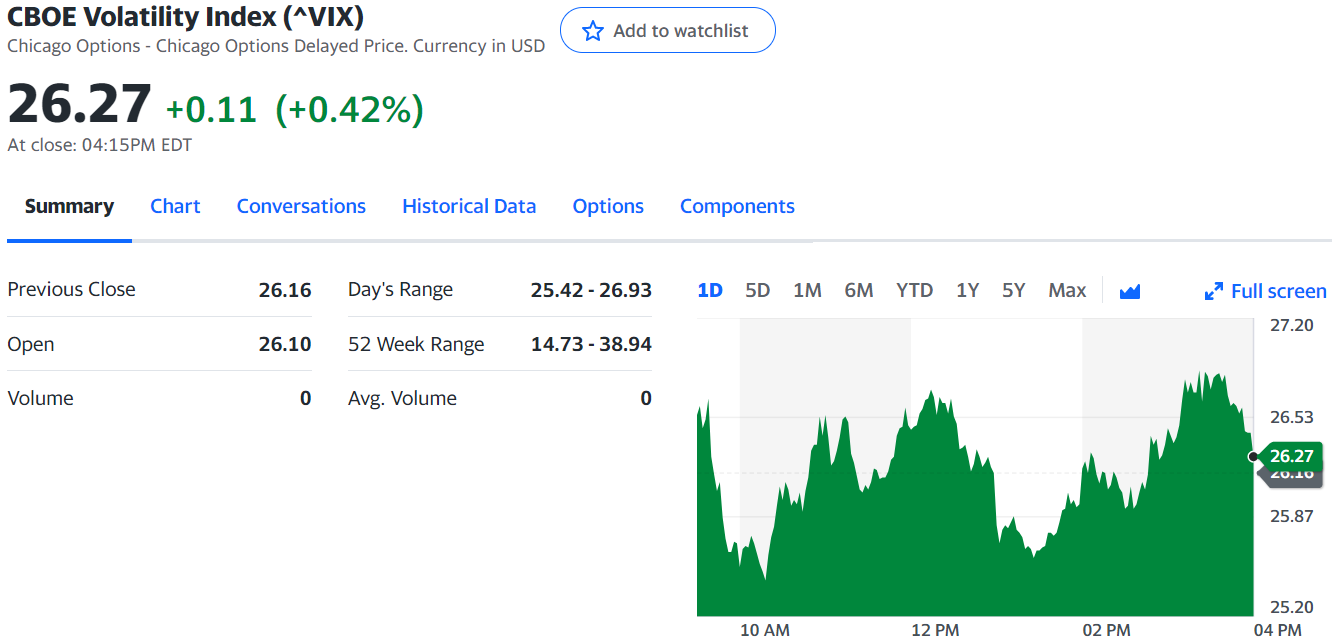Click the 27.20 y-axis label
This screenshot has height=642, width=1332.
point(1292,326)
